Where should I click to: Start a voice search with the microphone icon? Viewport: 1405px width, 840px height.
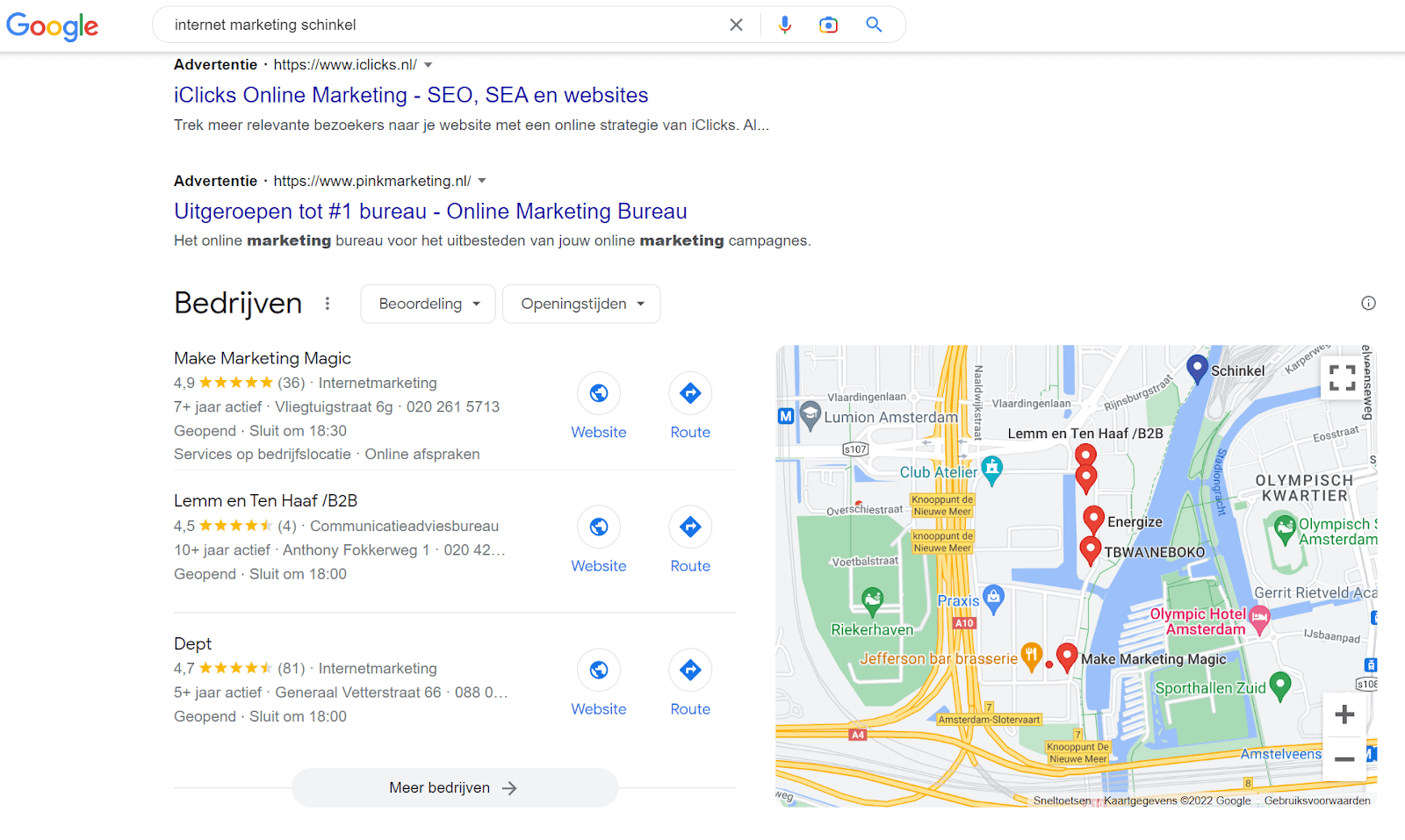tap(784, 25)
